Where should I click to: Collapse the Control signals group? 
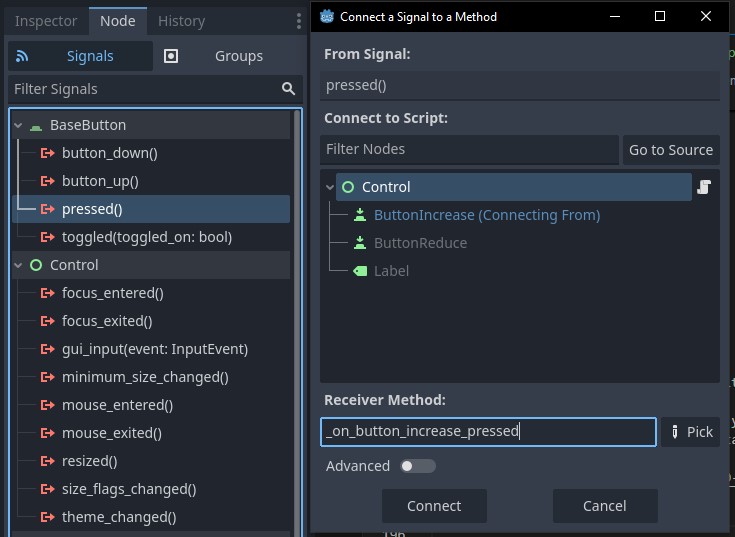click(x=18, y=265)
